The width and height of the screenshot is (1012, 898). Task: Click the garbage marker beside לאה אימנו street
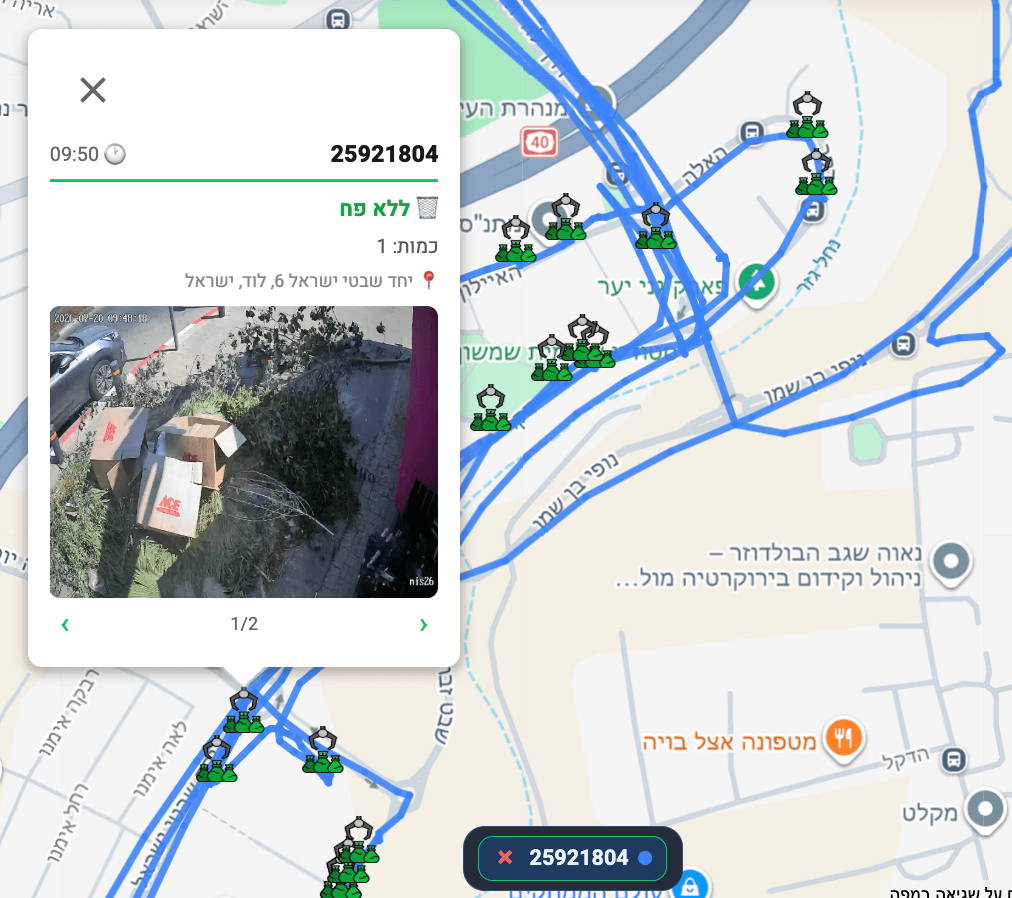(x=216, y=759)
